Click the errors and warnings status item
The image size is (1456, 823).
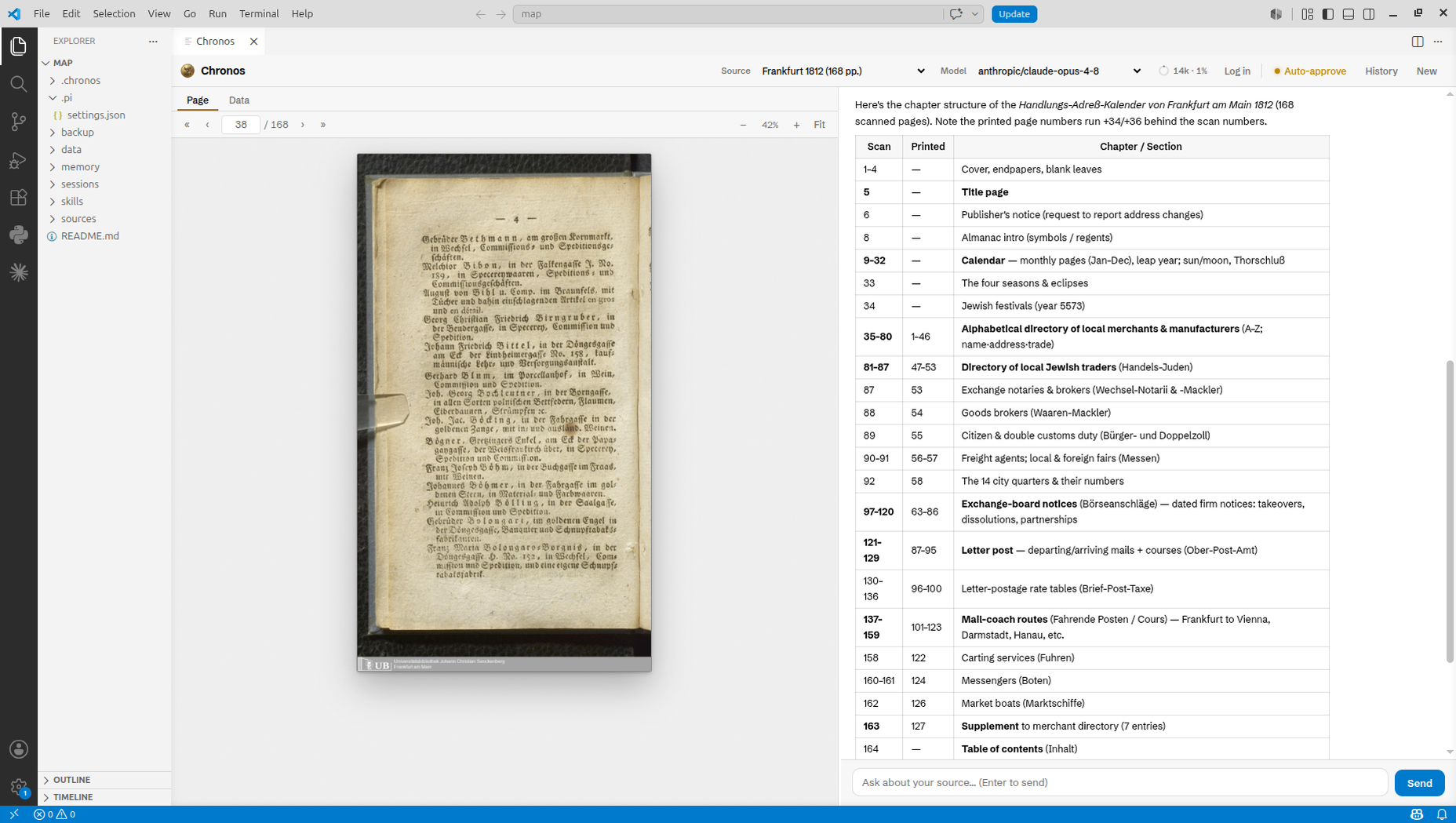click(55, 814)
